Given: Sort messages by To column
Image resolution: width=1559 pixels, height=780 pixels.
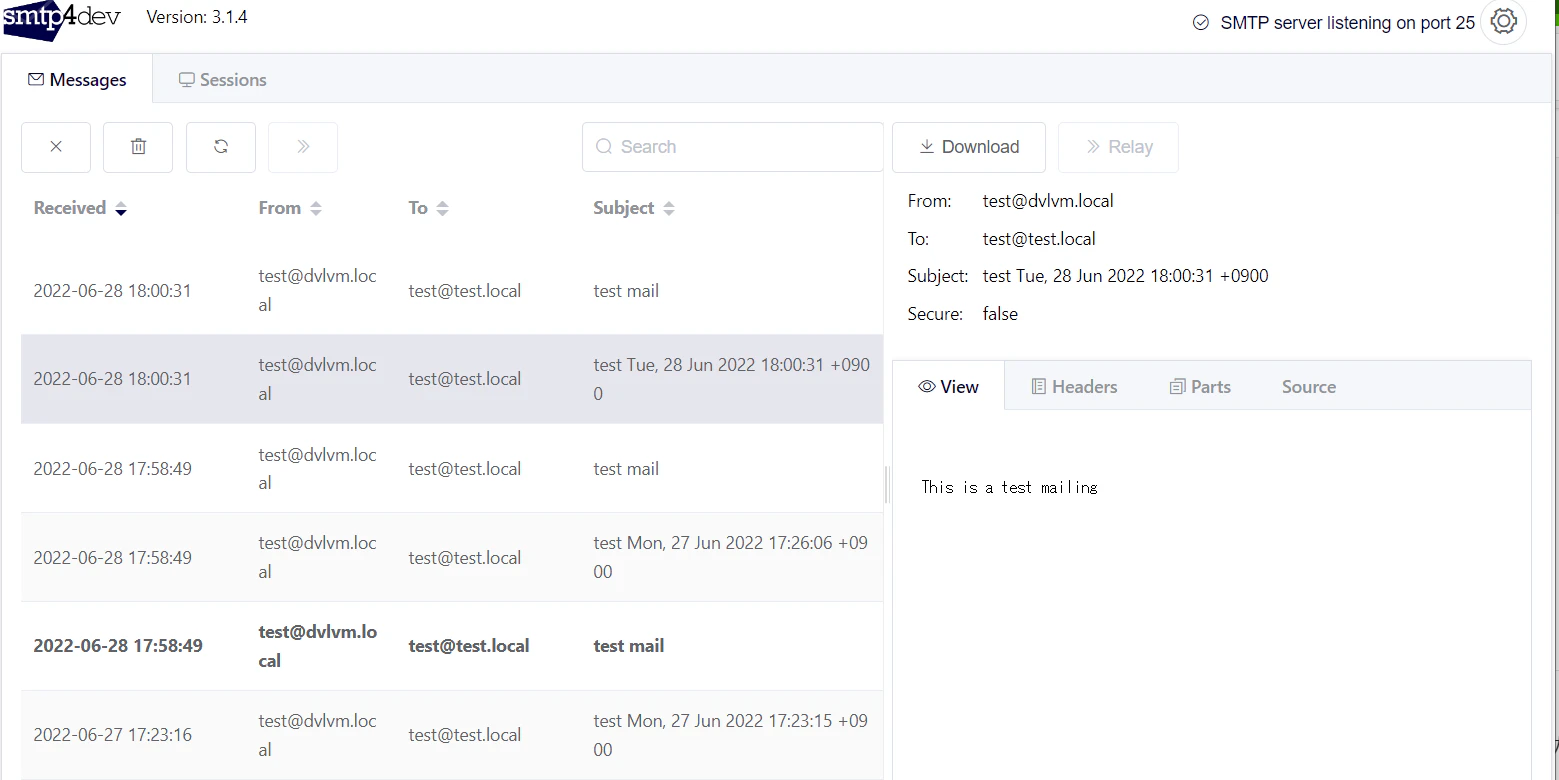Looking at the screenshot, I should coord(428,208).
